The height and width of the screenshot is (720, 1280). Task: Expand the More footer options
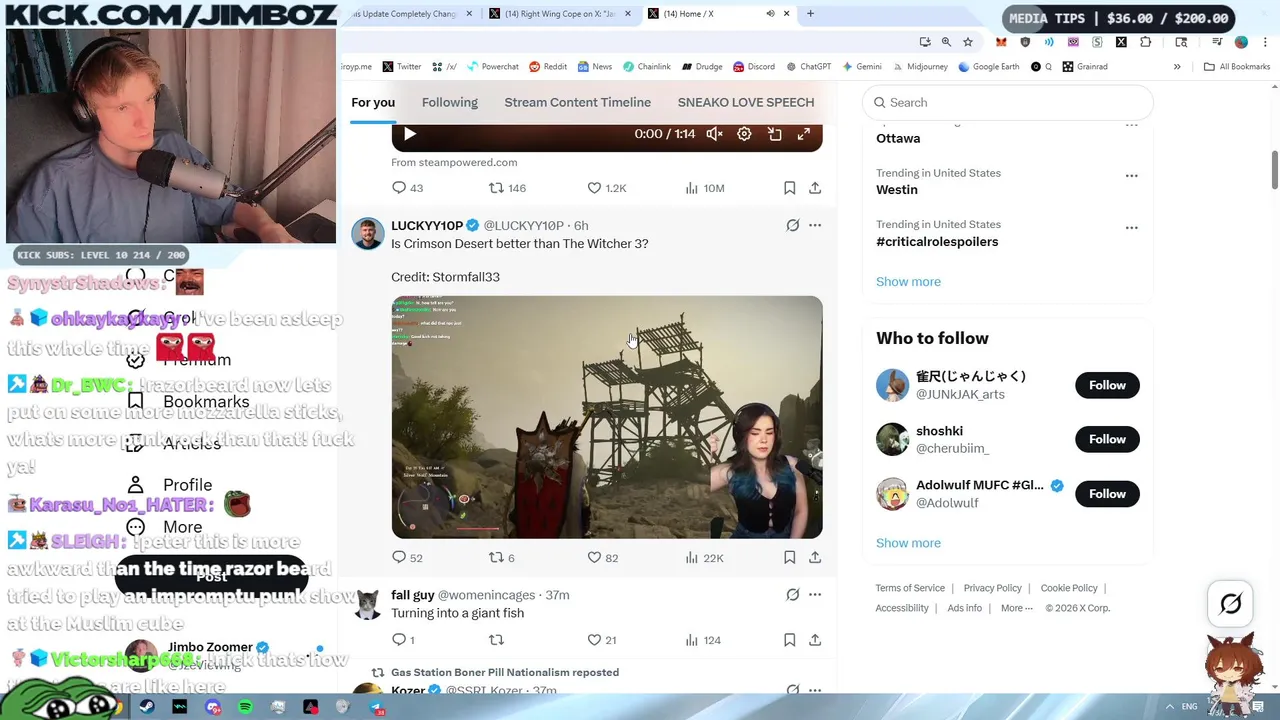pyautogui.click(x=1016, y=608)
